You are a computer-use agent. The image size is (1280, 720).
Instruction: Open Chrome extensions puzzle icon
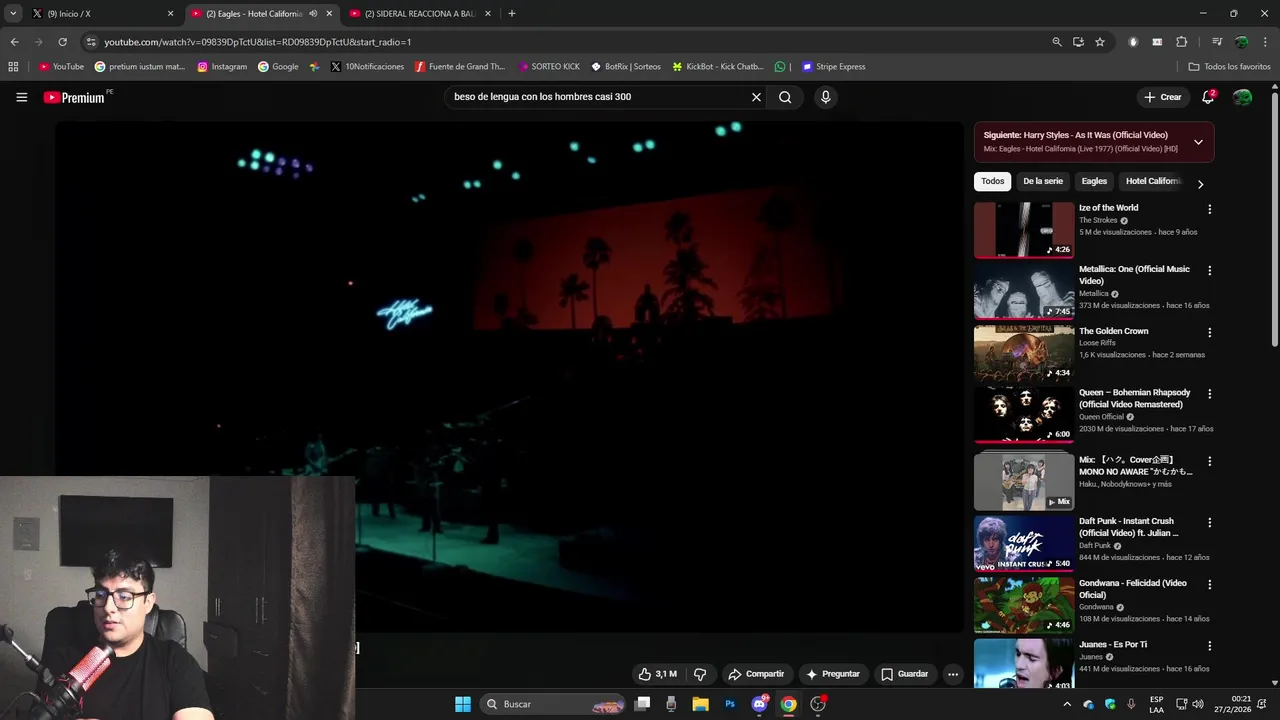click(1182, 42)
